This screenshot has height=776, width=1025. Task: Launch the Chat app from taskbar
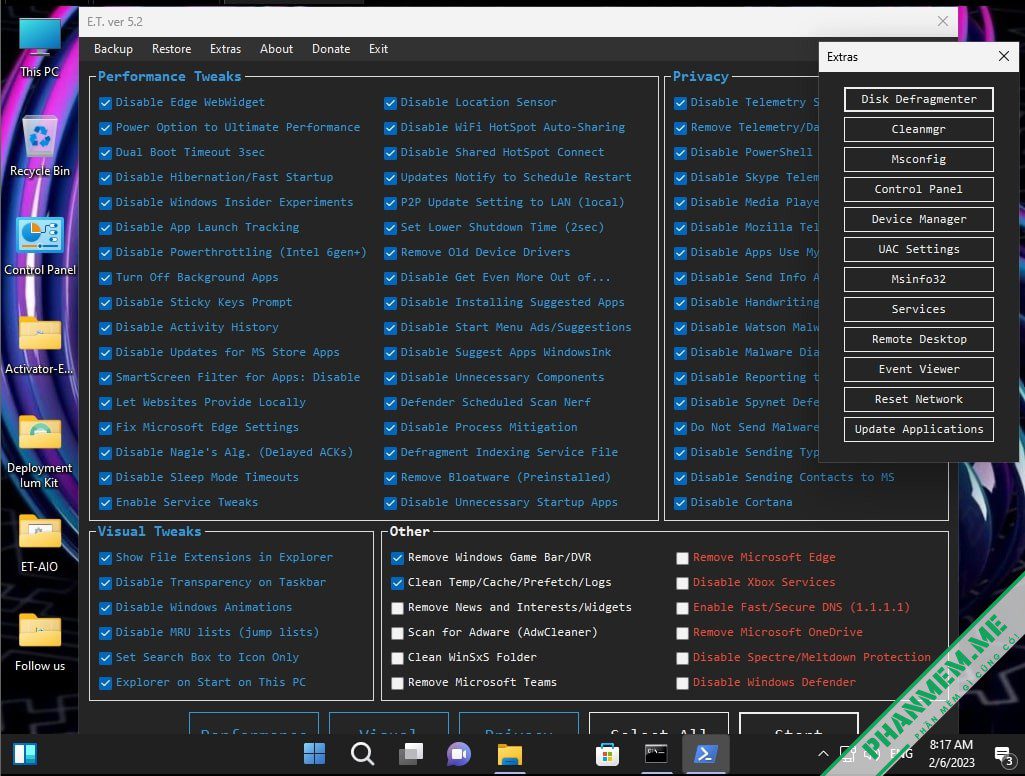coord(459,754)
